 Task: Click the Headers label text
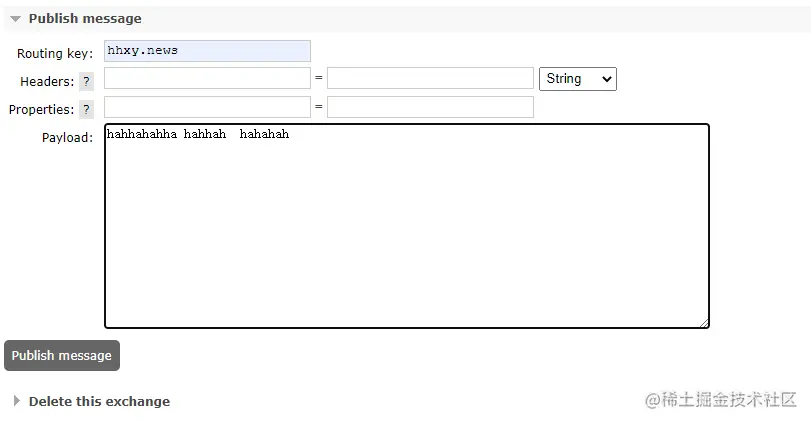pyautogui.click(x=47, y=82)
